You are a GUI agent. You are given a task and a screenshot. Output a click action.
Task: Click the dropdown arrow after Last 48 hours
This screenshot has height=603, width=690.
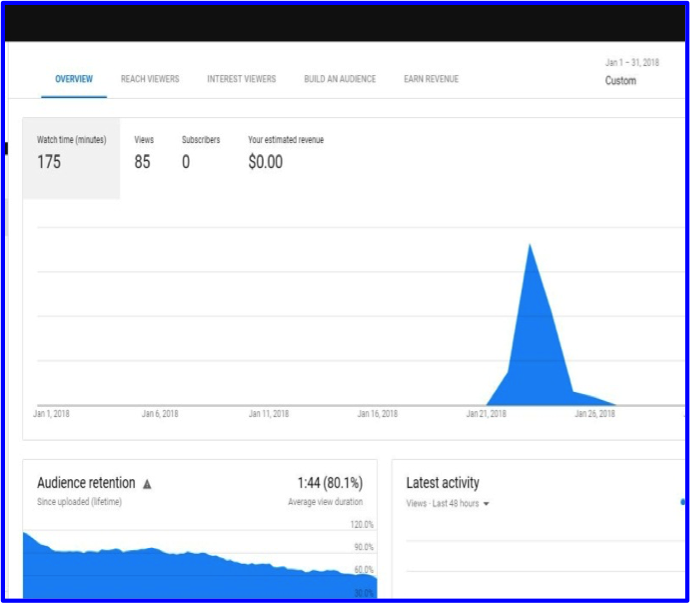click(x=486, y=504)
